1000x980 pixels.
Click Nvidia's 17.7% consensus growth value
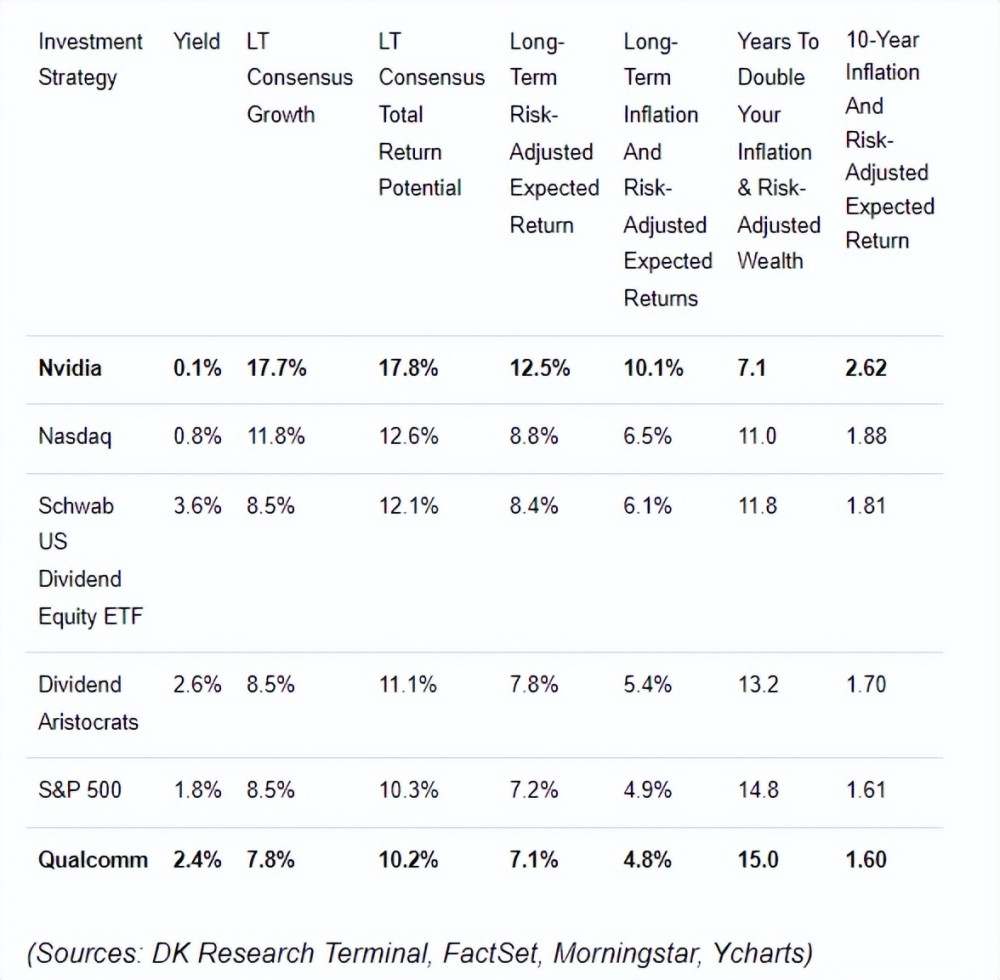click(x=276, y=368)
